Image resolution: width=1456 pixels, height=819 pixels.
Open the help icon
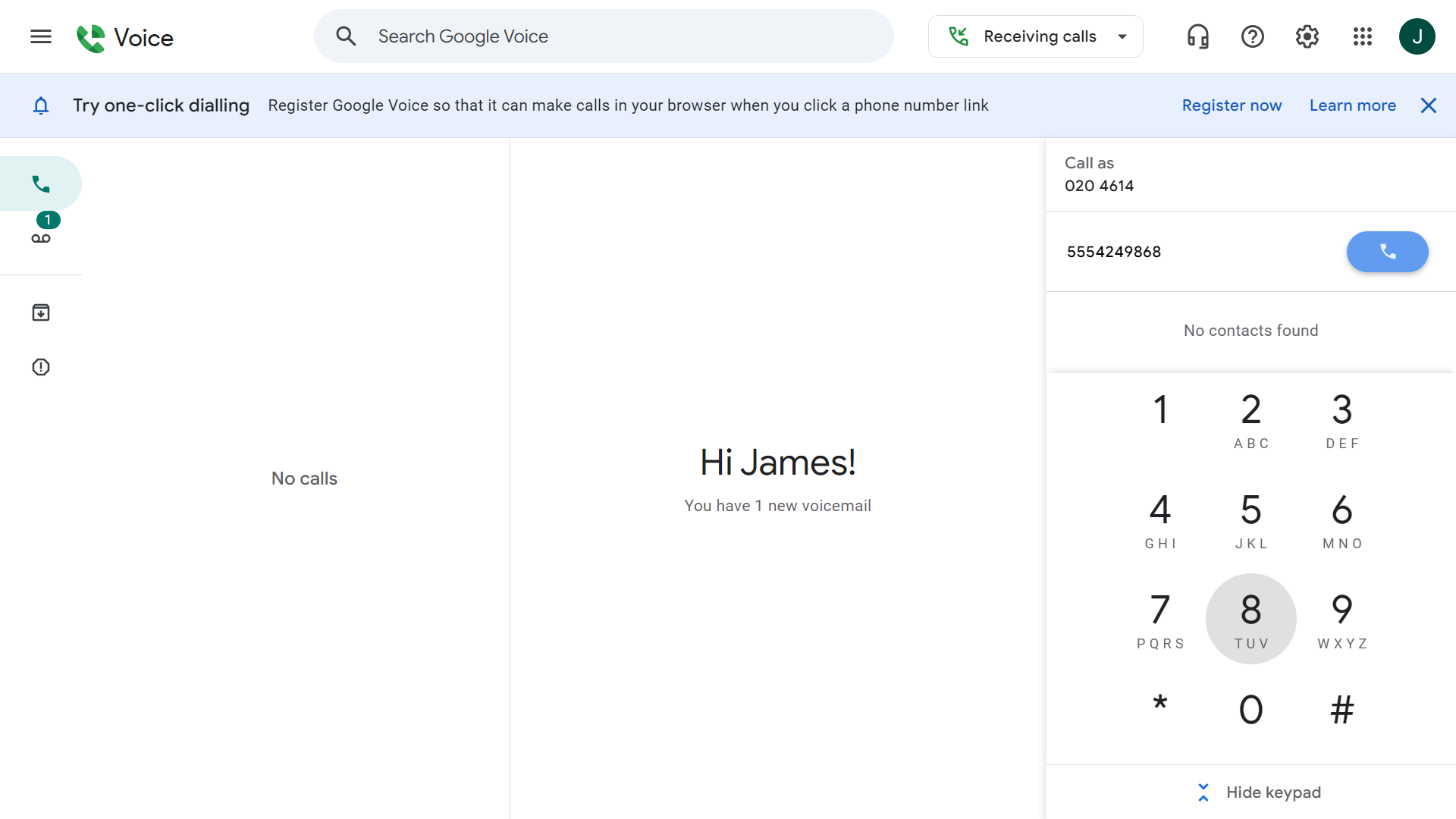(x=1253, y=36)
